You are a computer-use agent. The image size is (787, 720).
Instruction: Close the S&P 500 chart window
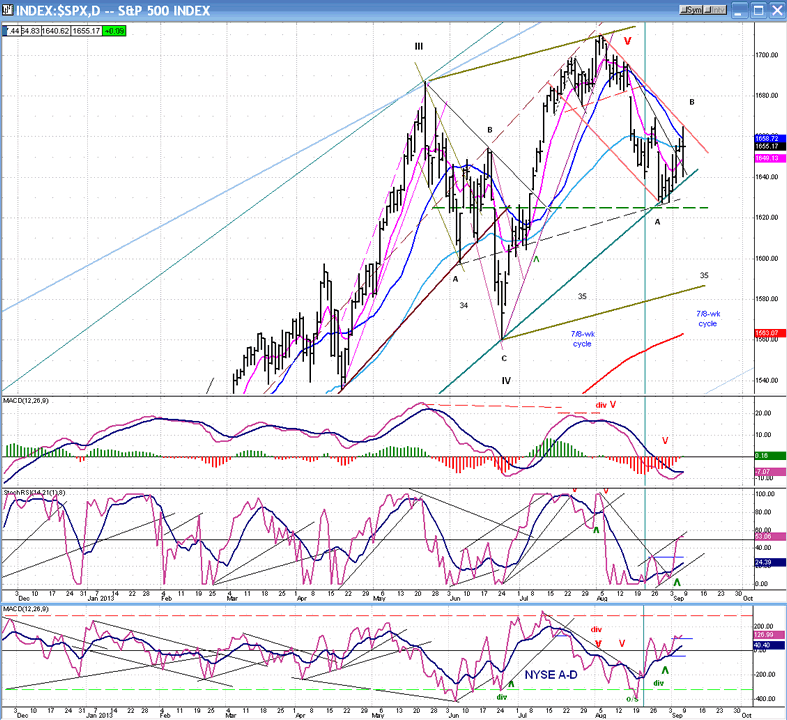776,10
